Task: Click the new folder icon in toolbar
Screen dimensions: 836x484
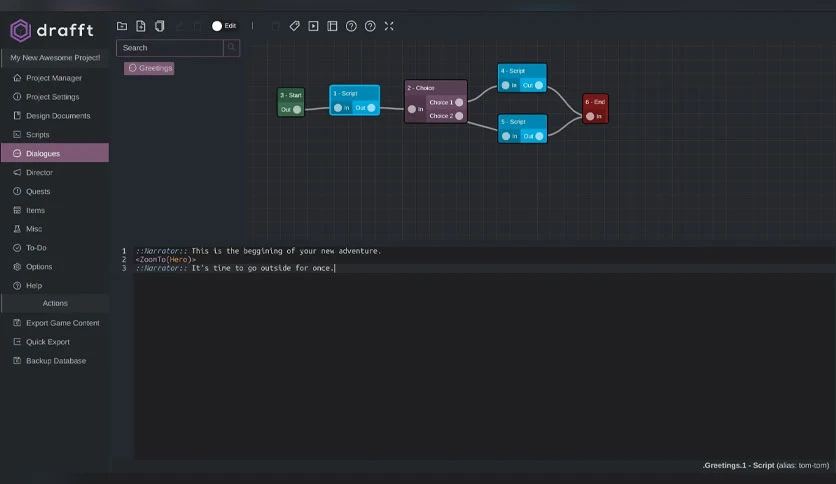Action: 122,26
